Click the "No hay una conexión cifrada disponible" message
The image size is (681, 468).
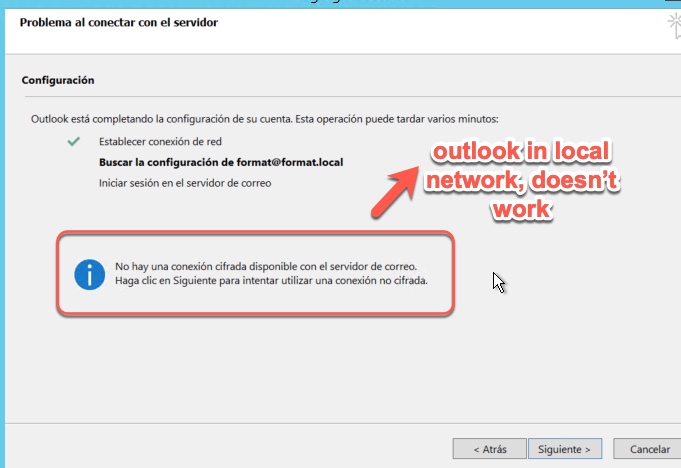click(x=266, y=266)
